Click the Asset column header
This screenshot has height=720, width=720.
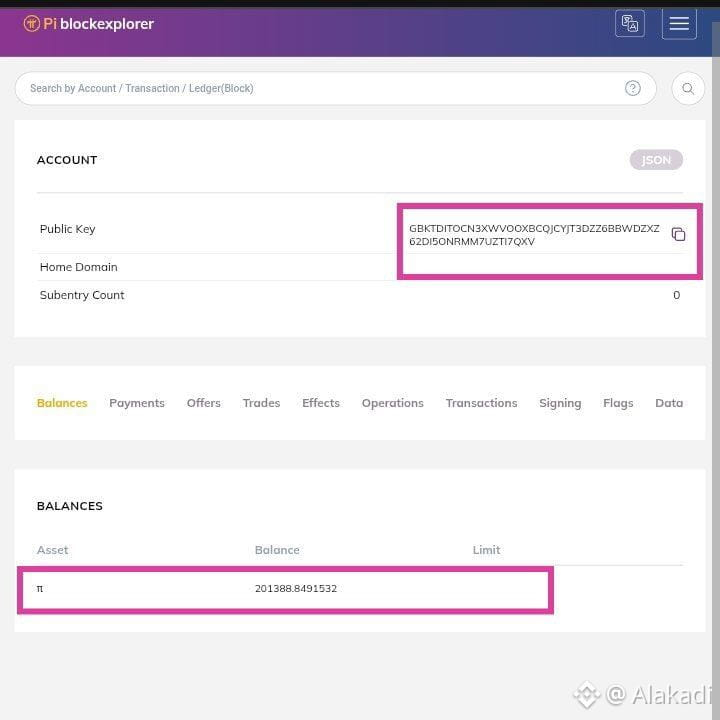pos(52,550)
